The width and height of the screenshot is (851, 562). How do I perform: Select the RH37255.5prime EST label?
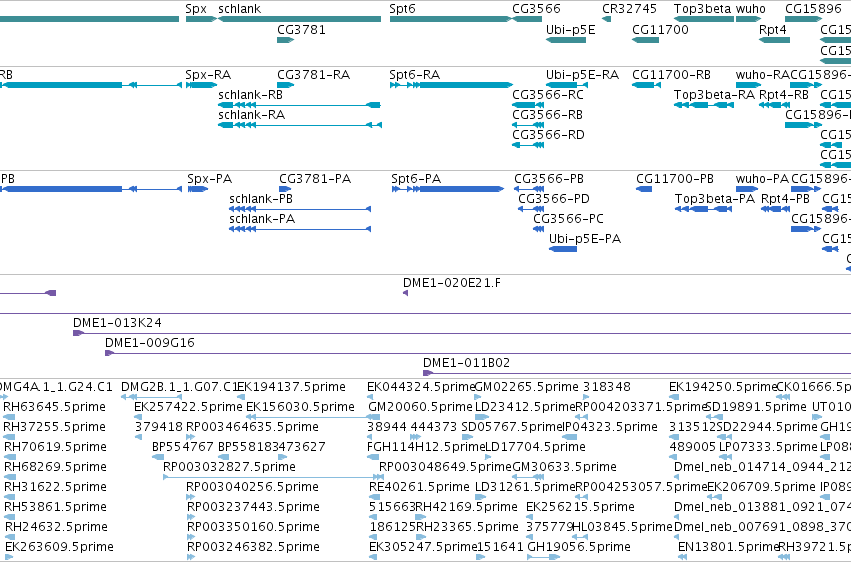click(54, 427)
